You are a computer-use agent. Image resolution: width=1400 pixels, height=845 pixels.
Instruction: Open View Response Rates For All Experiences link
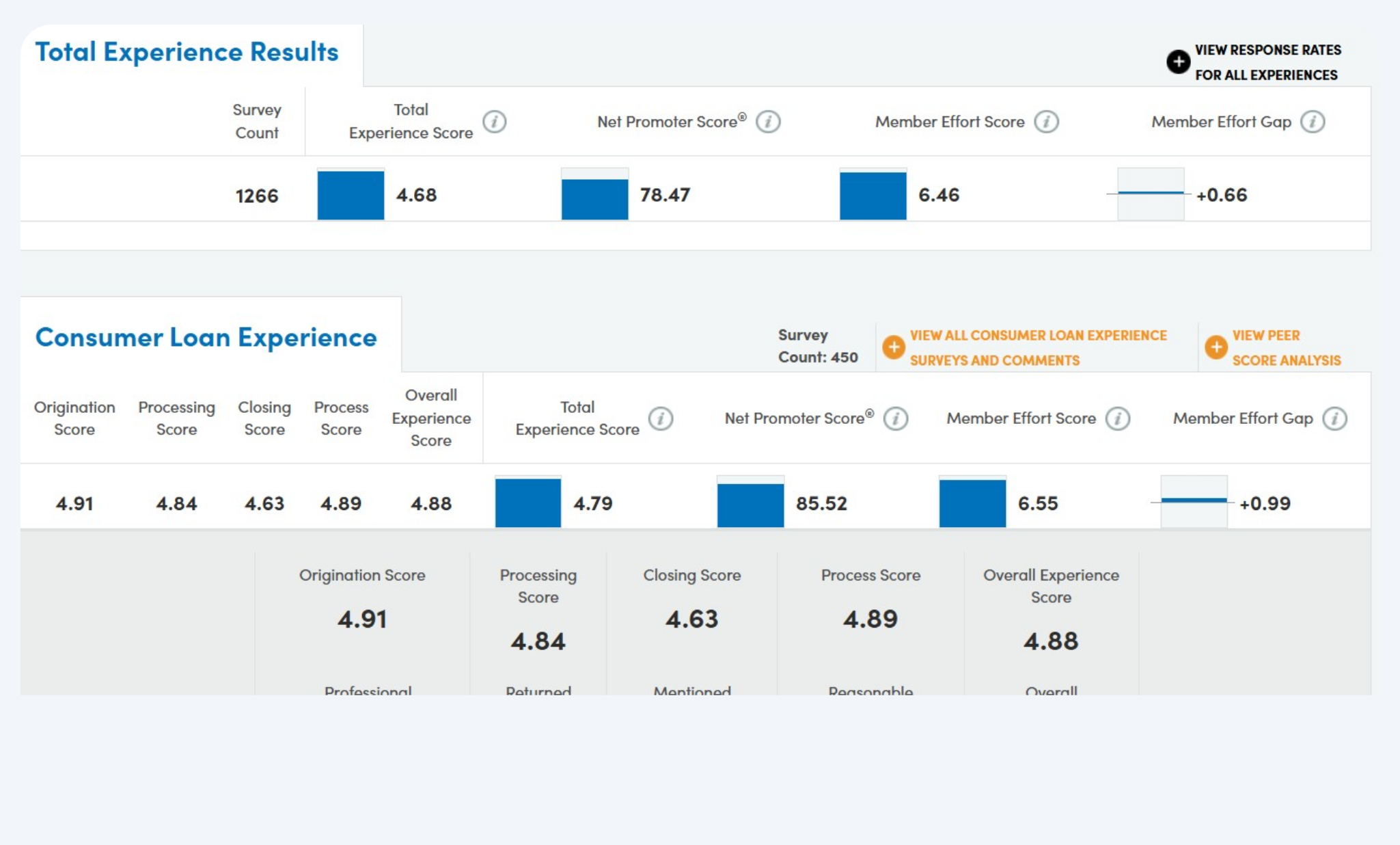pos(1267,62)
